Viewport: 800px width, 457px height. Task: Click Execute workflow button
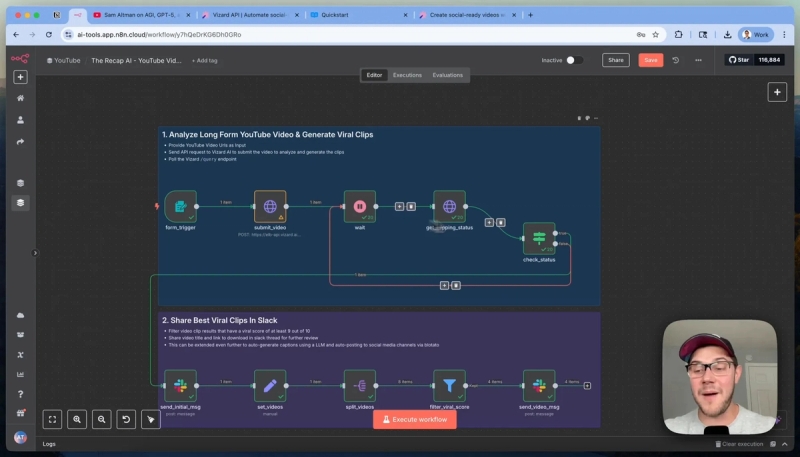[x=414, y=419]
